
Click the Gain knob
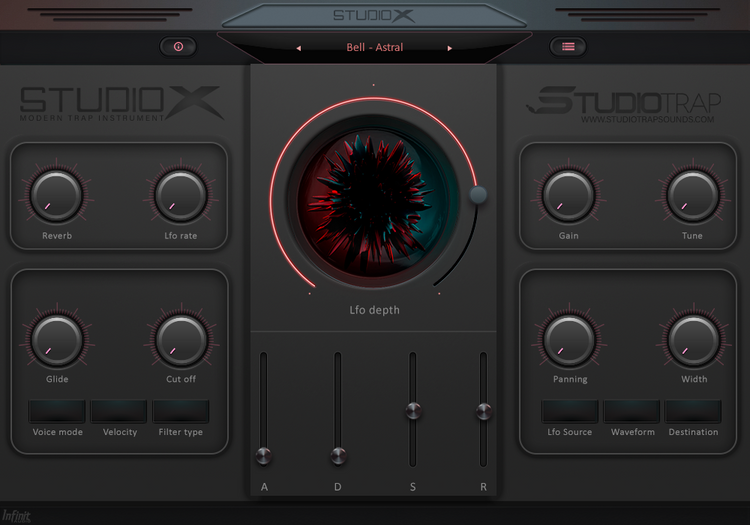click(x=569, y=194)
